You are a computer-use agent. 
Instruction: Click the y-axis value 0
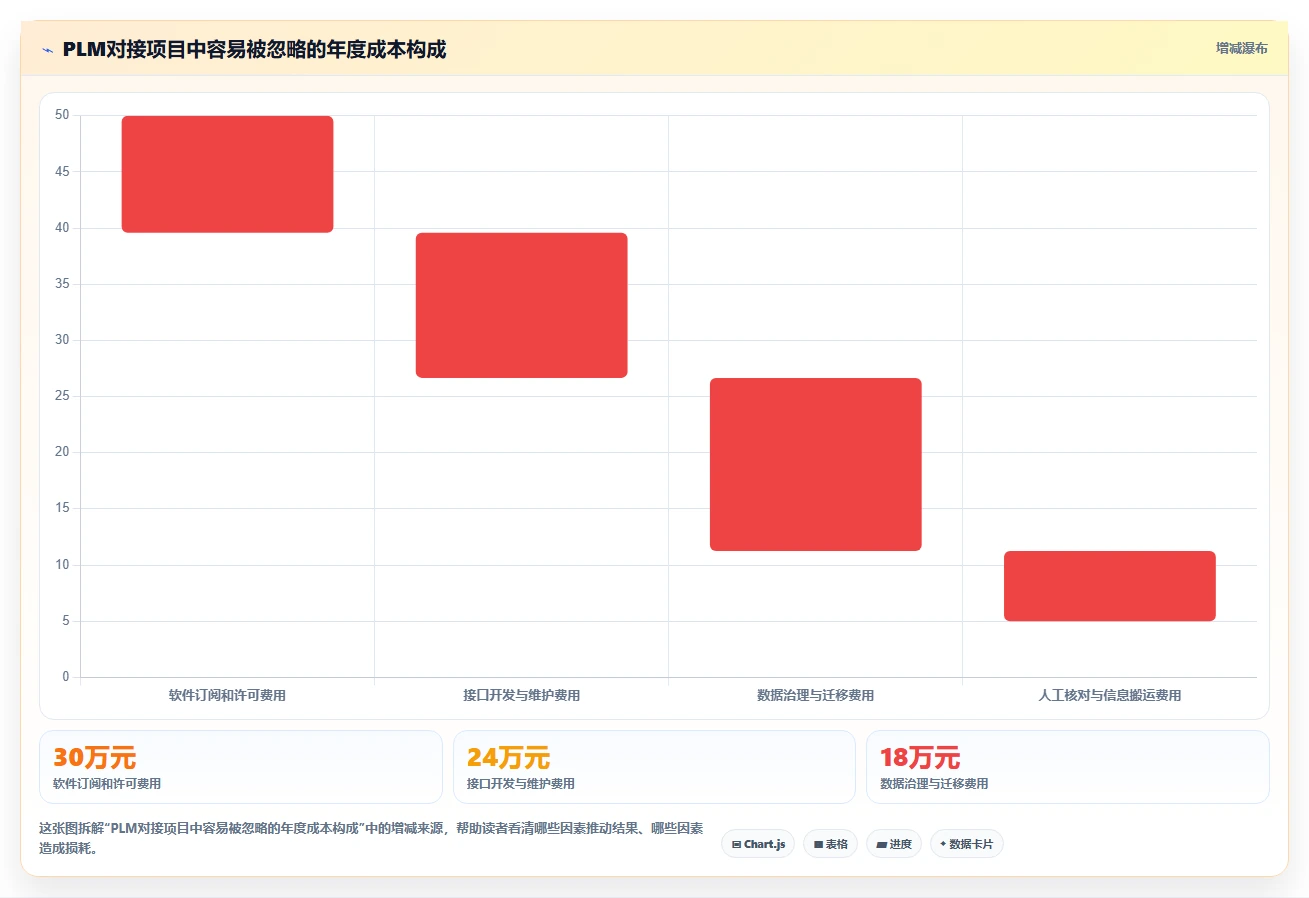tap(65, 677)
